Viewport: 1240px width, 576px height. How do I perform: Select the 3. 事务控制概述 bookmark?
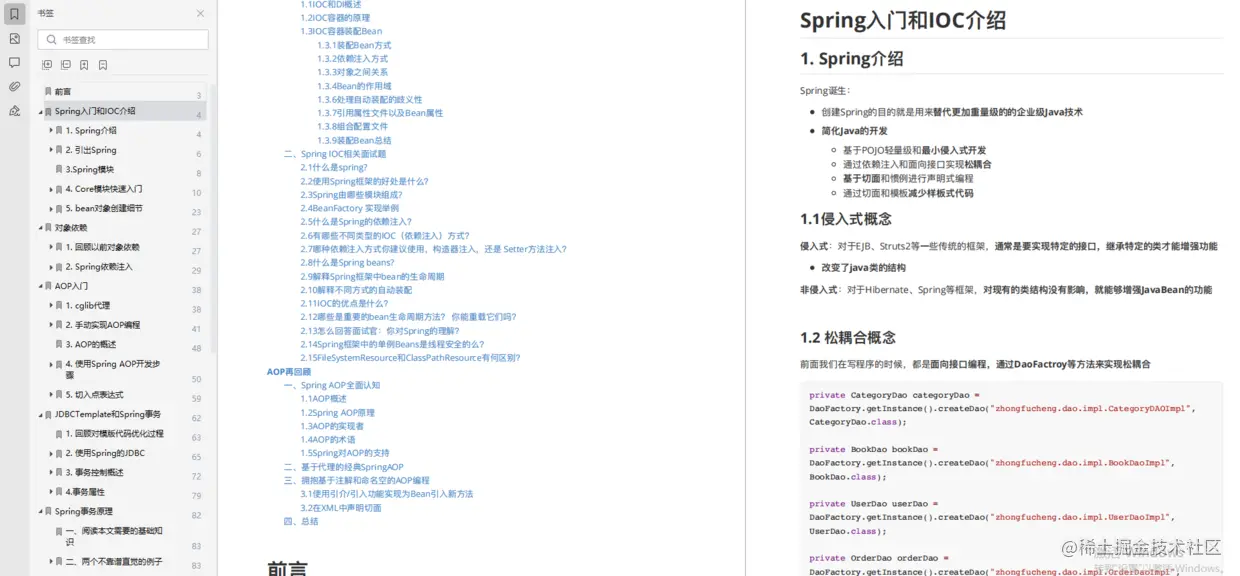click(95, 473)
